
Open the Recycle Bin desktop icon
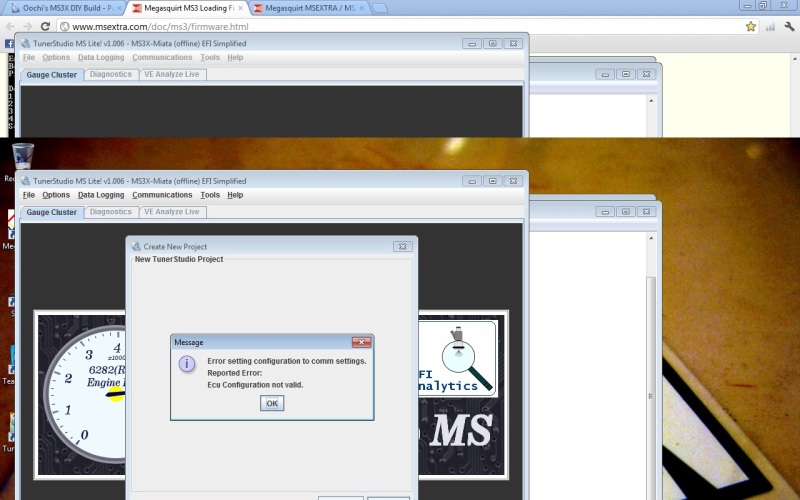pyautogui.click(x=22, y=157)
